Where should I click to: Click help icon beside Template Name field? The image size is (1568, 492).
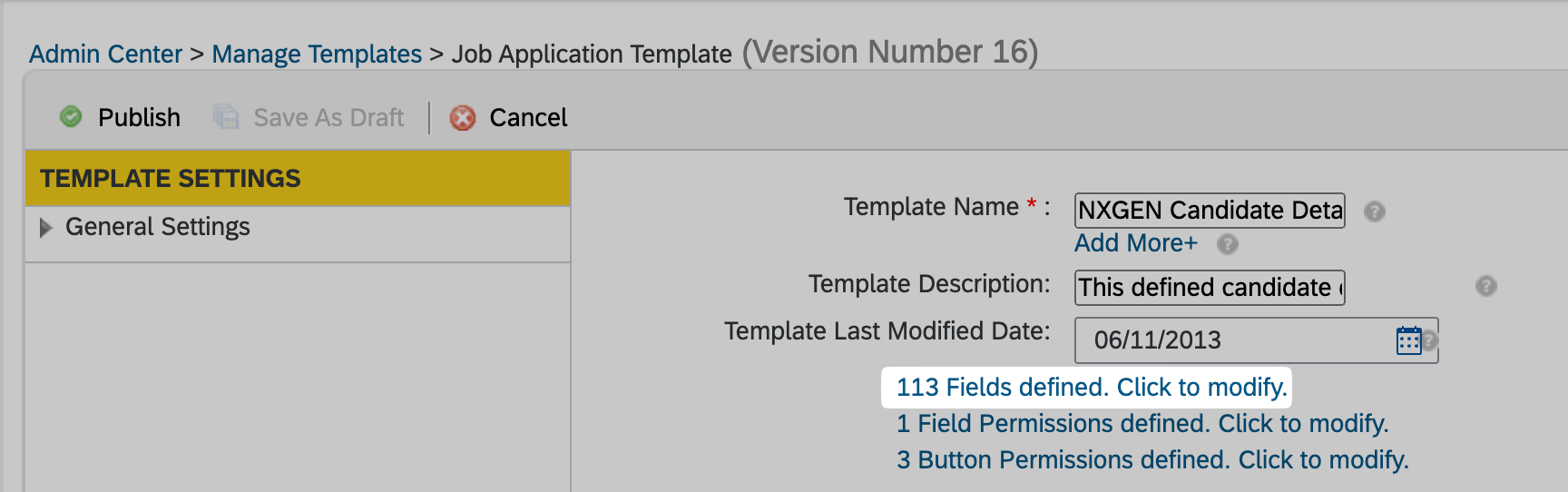pos(1375,212)
